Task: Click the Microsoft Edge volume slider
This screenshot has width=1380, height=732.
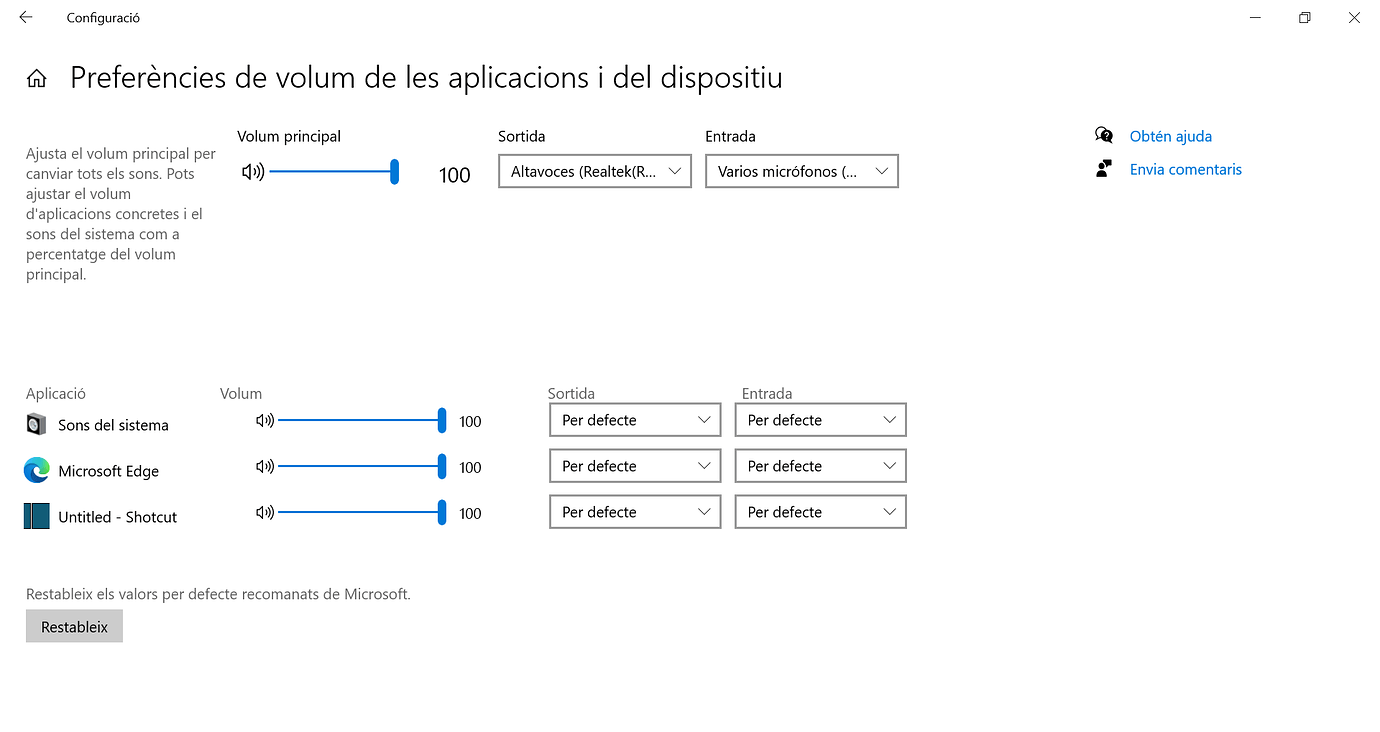Action: point(362,467)
